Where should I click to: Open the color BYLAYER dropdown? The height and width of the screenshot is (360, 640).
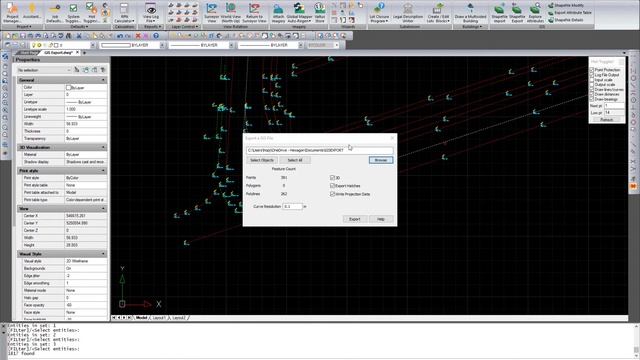162,45
